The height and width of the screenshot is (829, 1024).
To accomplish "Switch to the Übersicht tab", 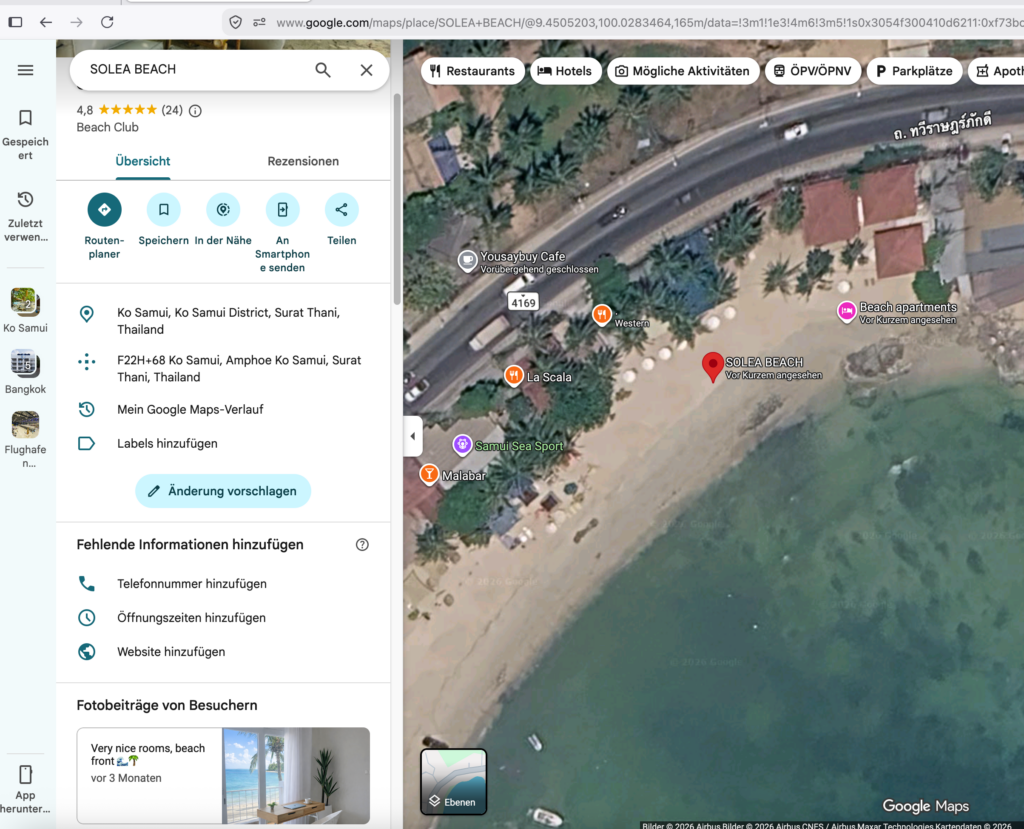I will [142, 161].
